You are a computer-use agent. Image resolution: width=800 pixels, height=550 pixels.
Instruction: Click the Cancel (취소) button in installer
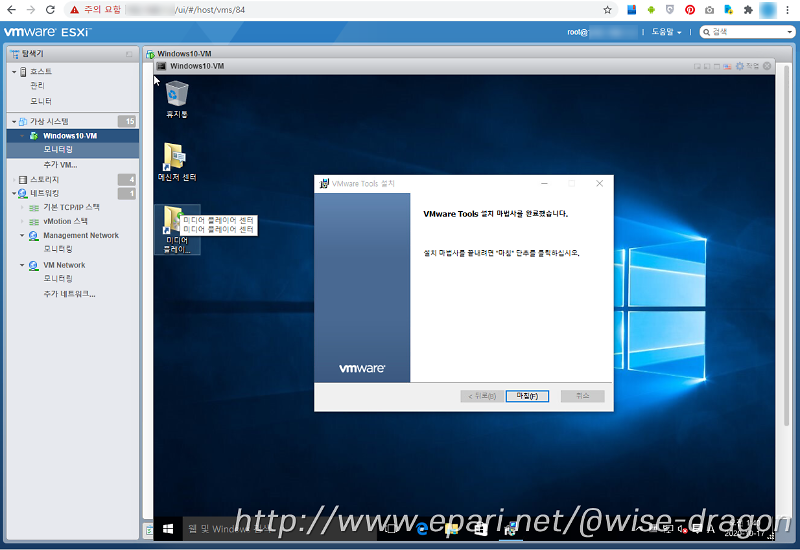coord(583,396)
